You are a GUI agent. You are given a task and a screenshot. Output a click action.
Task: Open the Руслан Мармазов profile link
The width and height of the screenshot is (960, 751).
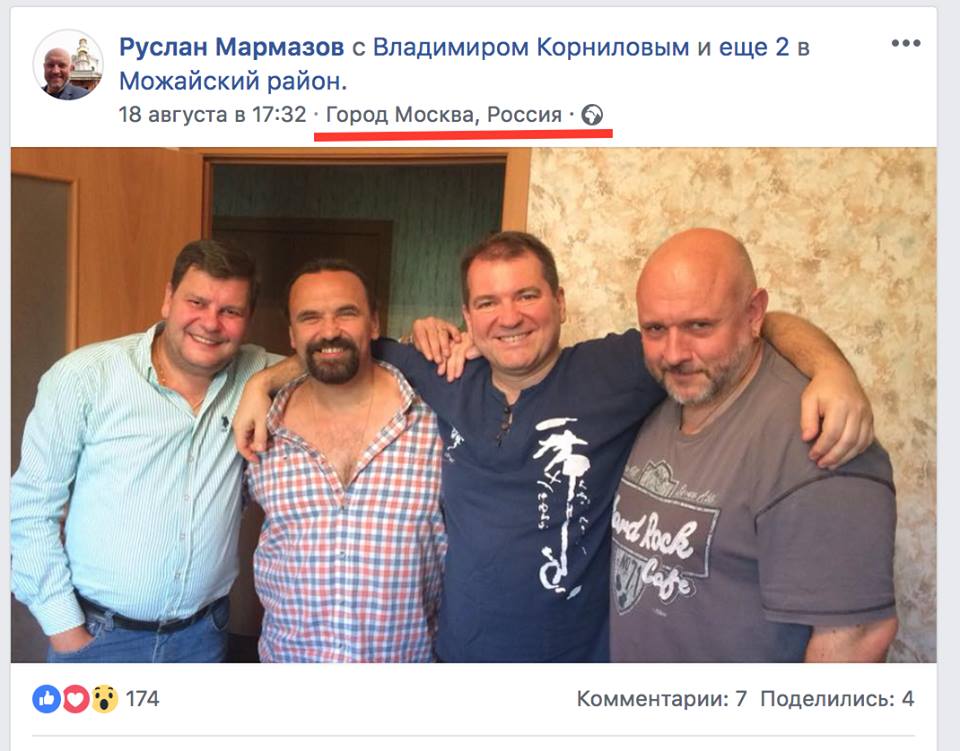tap(231, 47)
